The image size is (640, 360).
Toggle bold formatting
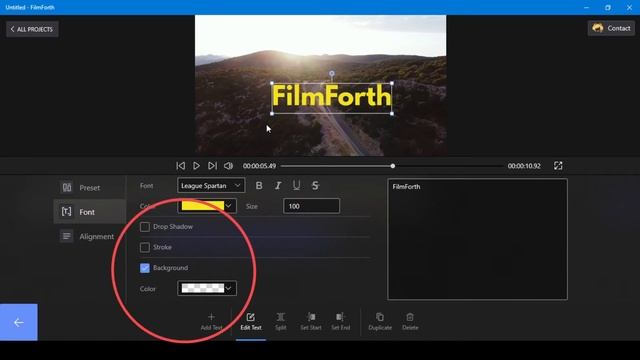[x=259, y=186]
